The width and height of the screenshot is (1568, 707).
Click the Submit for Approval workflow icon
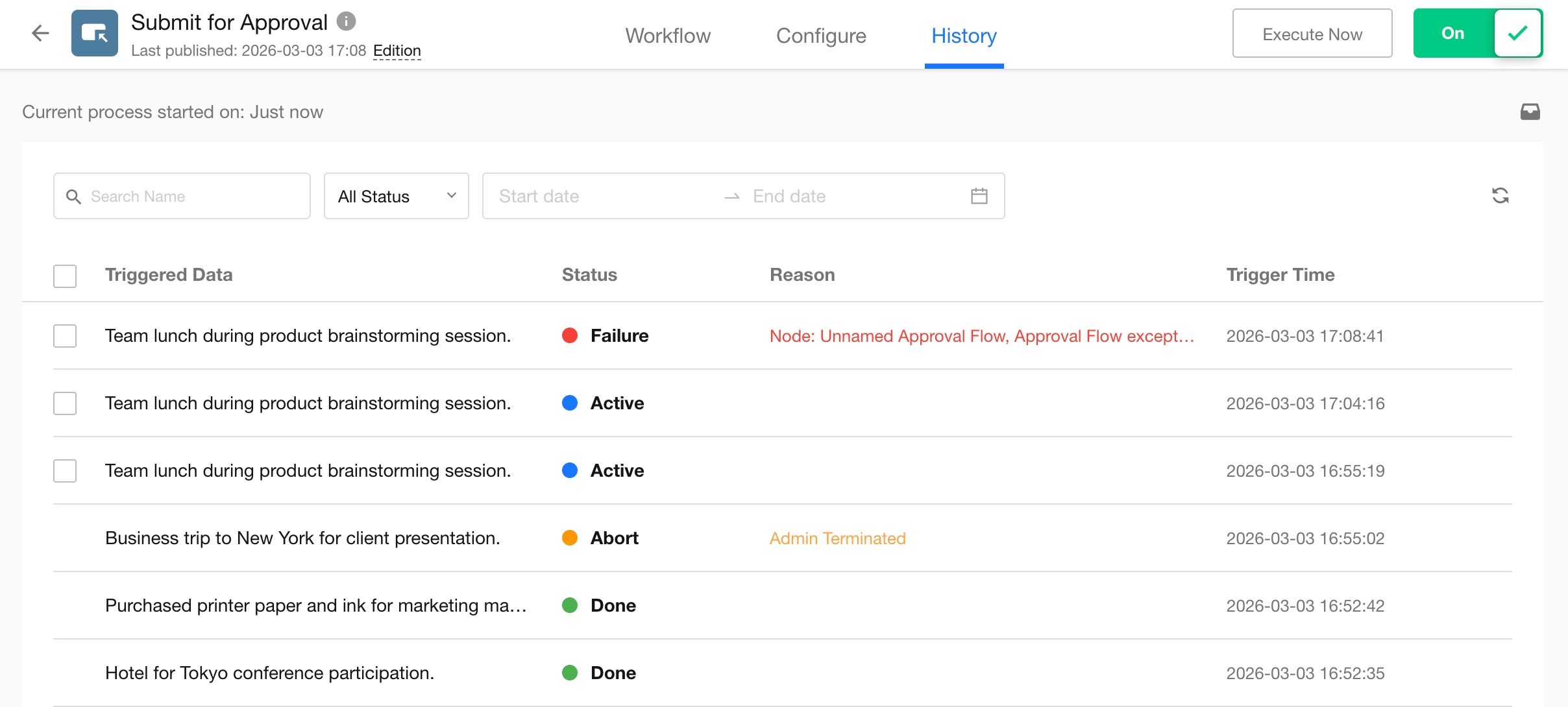(95, 33)
